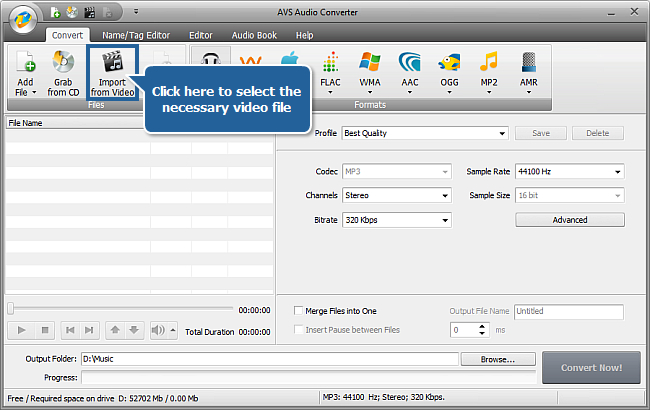The image size is (650, 410).
Task: Click the Save profile button
Action: click(541, 133)
